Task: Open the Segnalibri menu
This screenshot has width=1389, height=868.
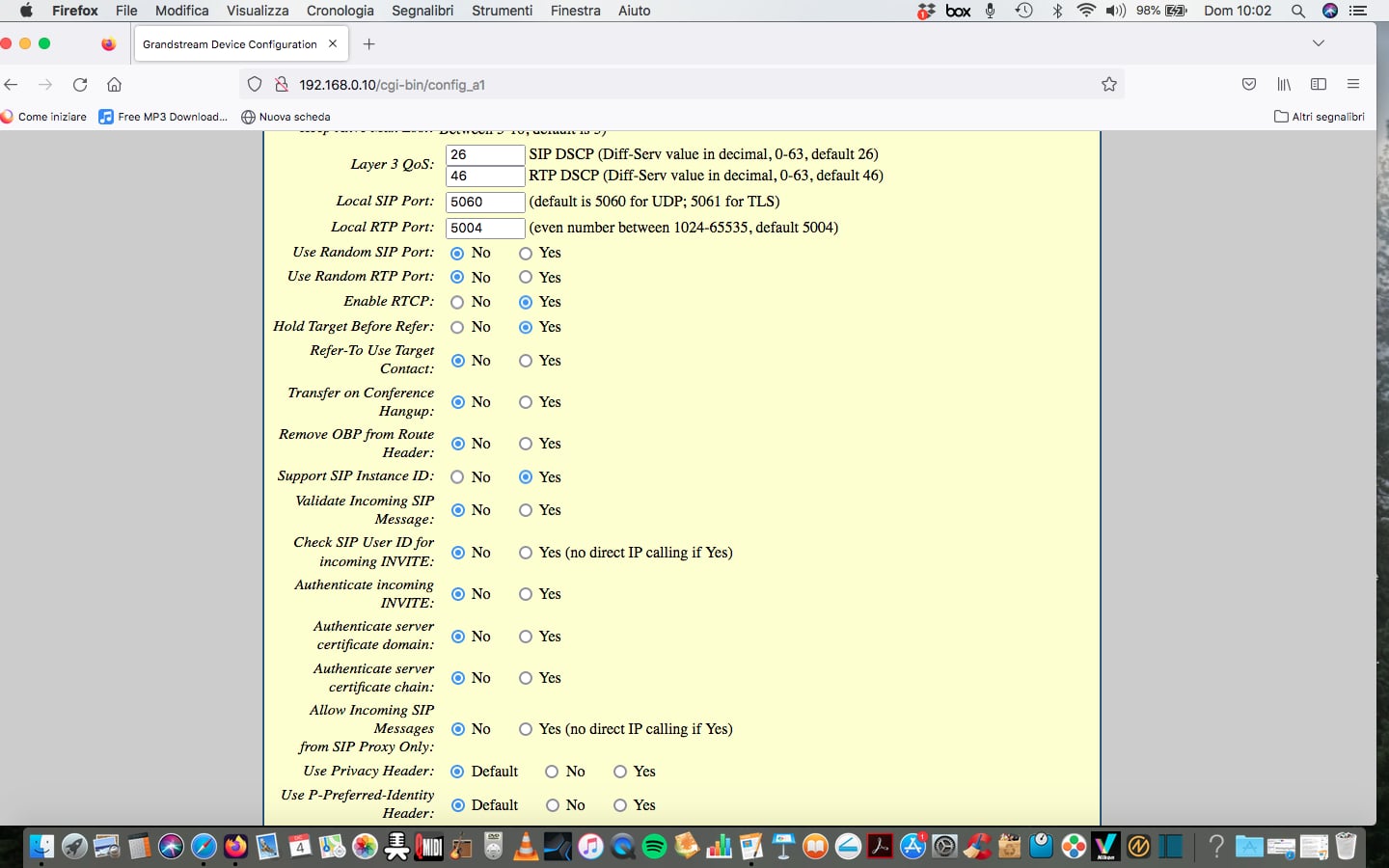Action: [422, 11]
